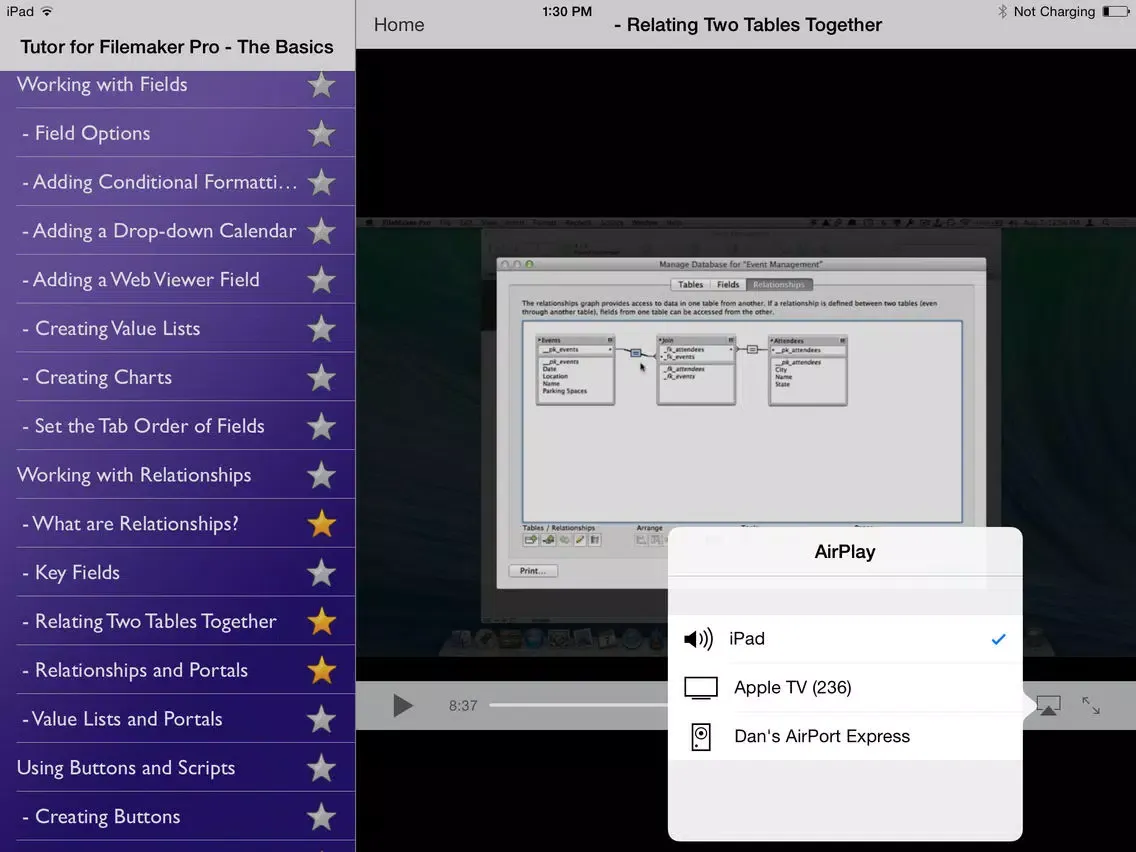The height and width of the screenshot is (852, 1136).
Task: Star the Creating Charts lesson
Action: [321, 378]
